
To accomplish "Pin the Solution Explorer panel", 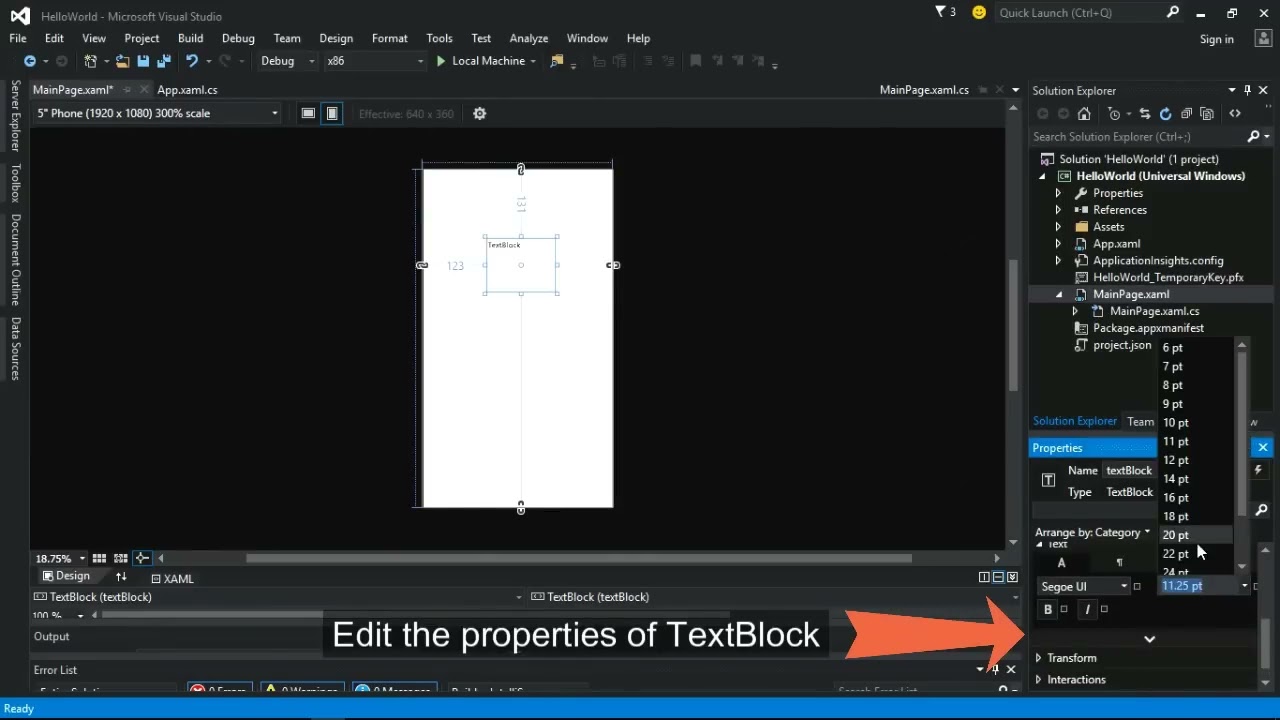I will (x=1247, y=90).
